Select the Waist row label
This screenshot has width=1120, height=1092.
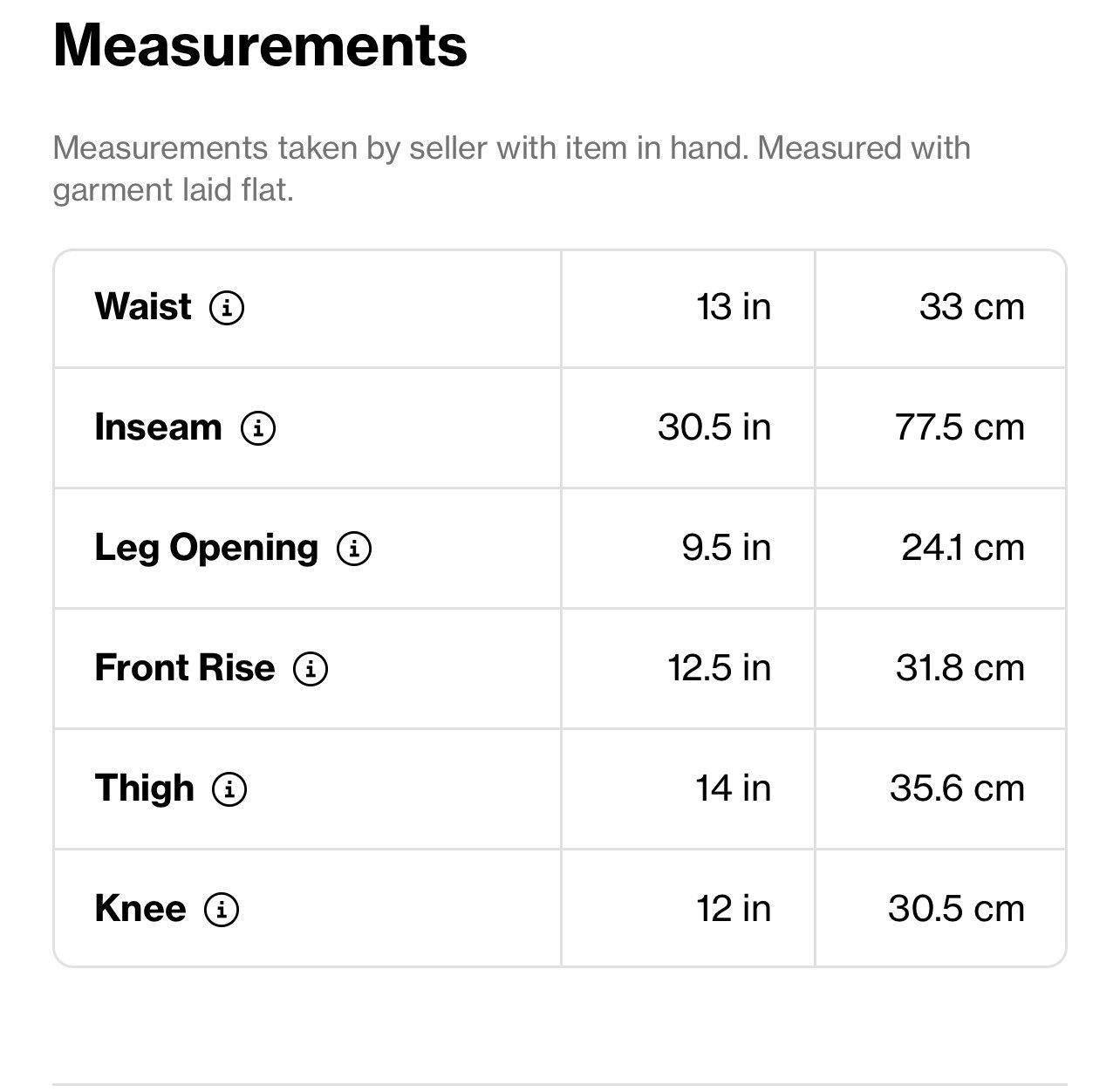coord(143,307)
